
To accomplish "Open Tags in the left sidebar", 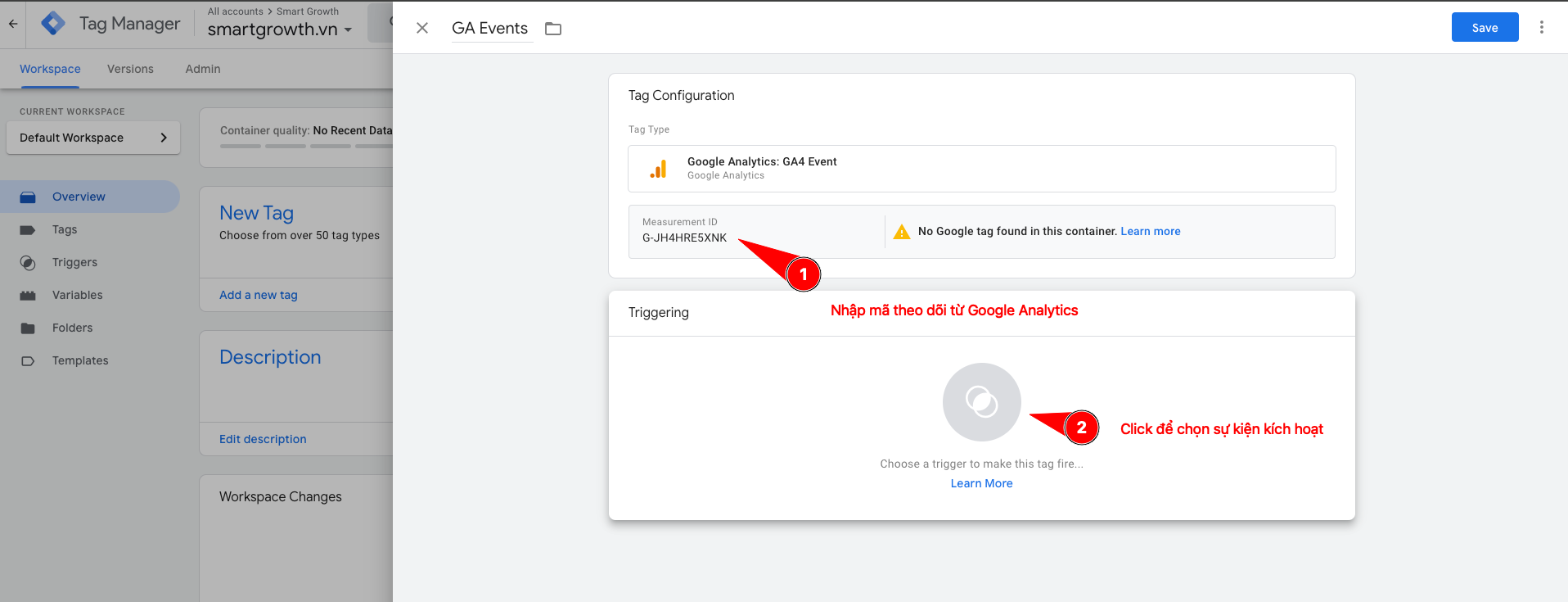I will click(65, 229).
